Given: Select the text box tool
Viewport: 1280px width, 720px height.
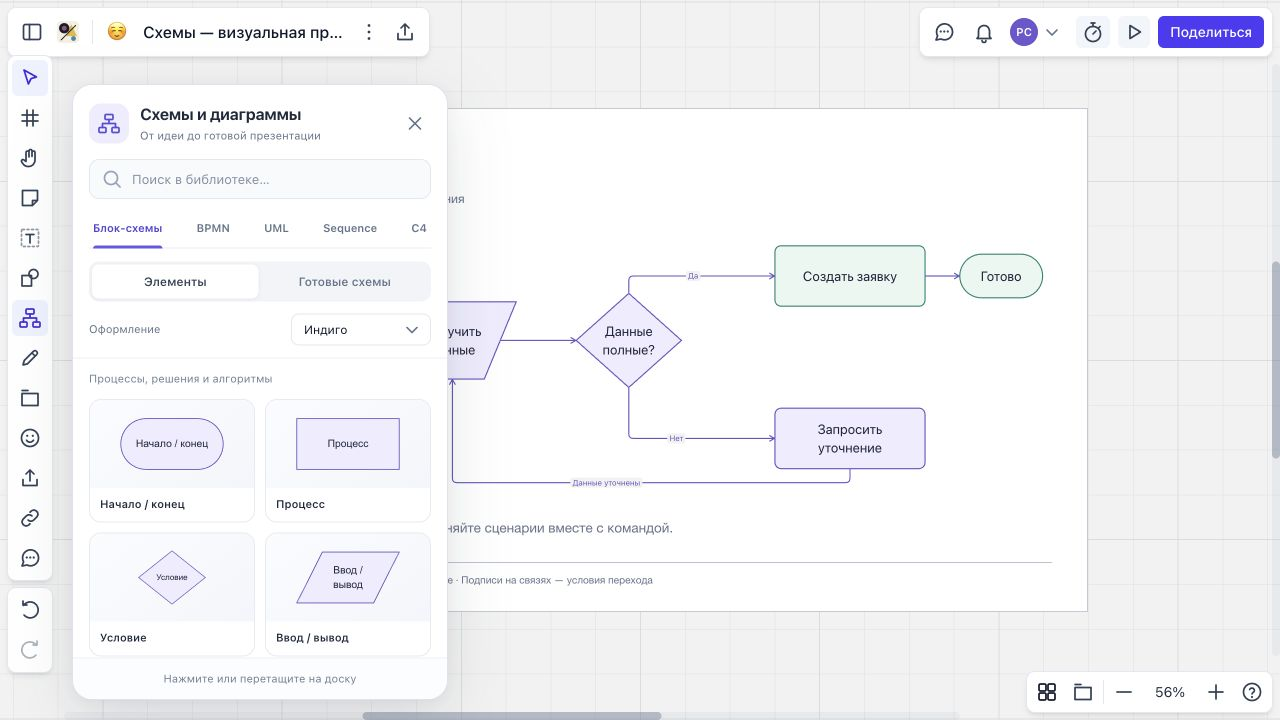Looking at the screenshot, I should click(x=30, y=238).
